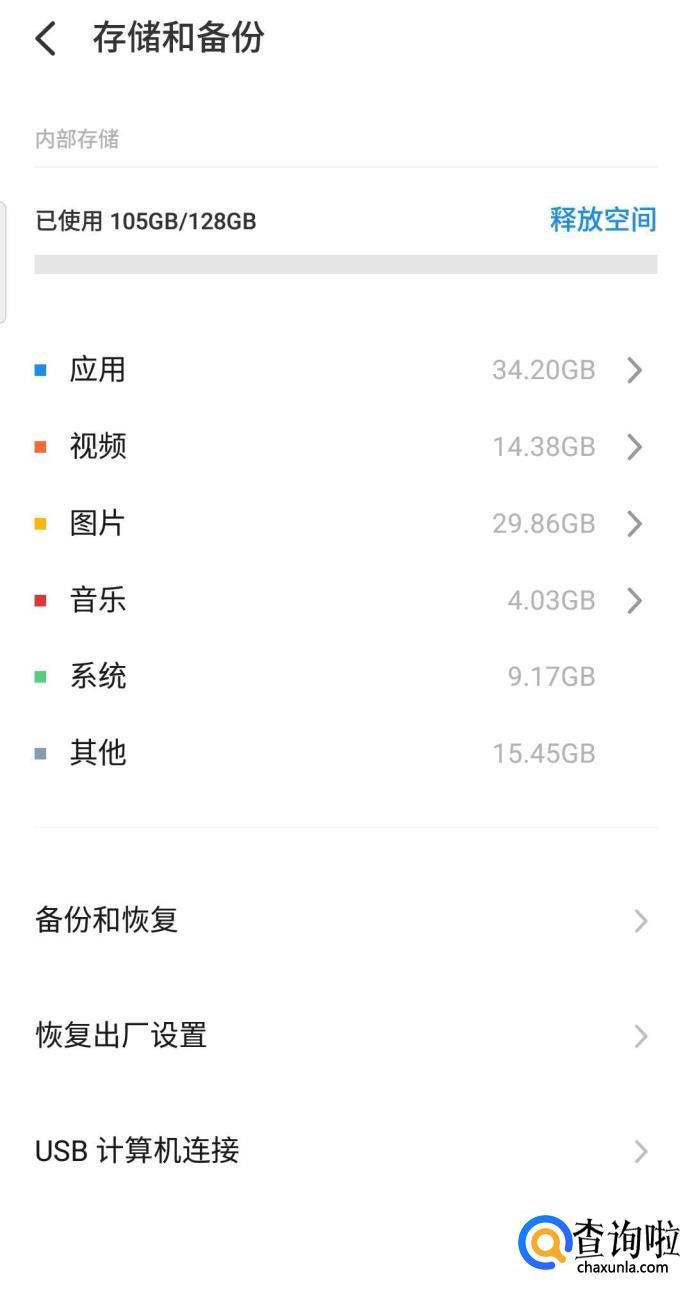The width and height of the screenshot is (692, 1298).
Task: Tap the 其他 storage row label
Action: (98, 753)
